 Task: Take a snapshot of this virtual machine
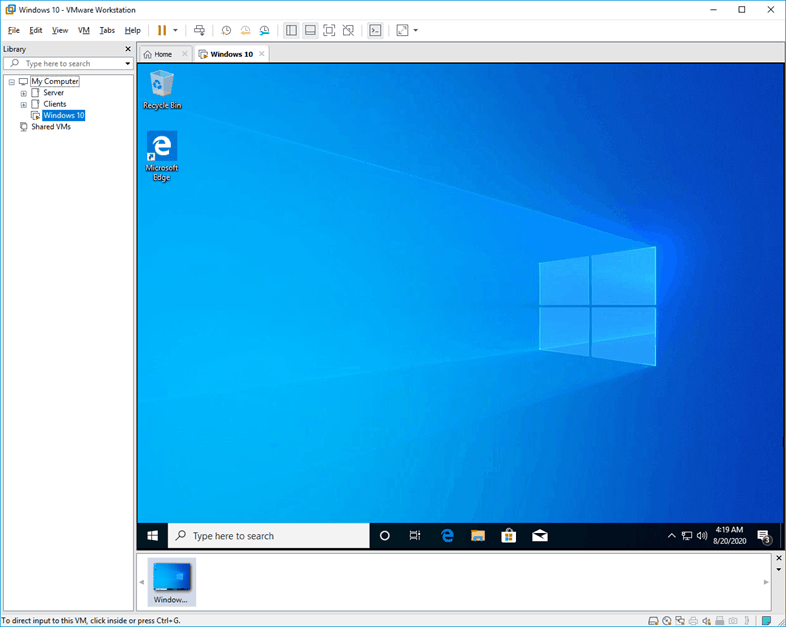pyautogui.click(x=226, y=31)
